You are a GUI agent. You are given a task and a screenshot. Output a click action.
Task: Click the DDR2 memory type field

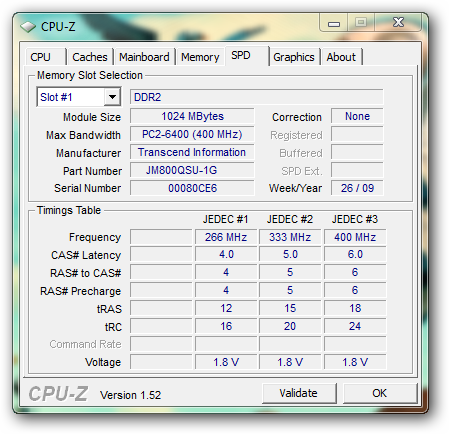pos(256,97)
